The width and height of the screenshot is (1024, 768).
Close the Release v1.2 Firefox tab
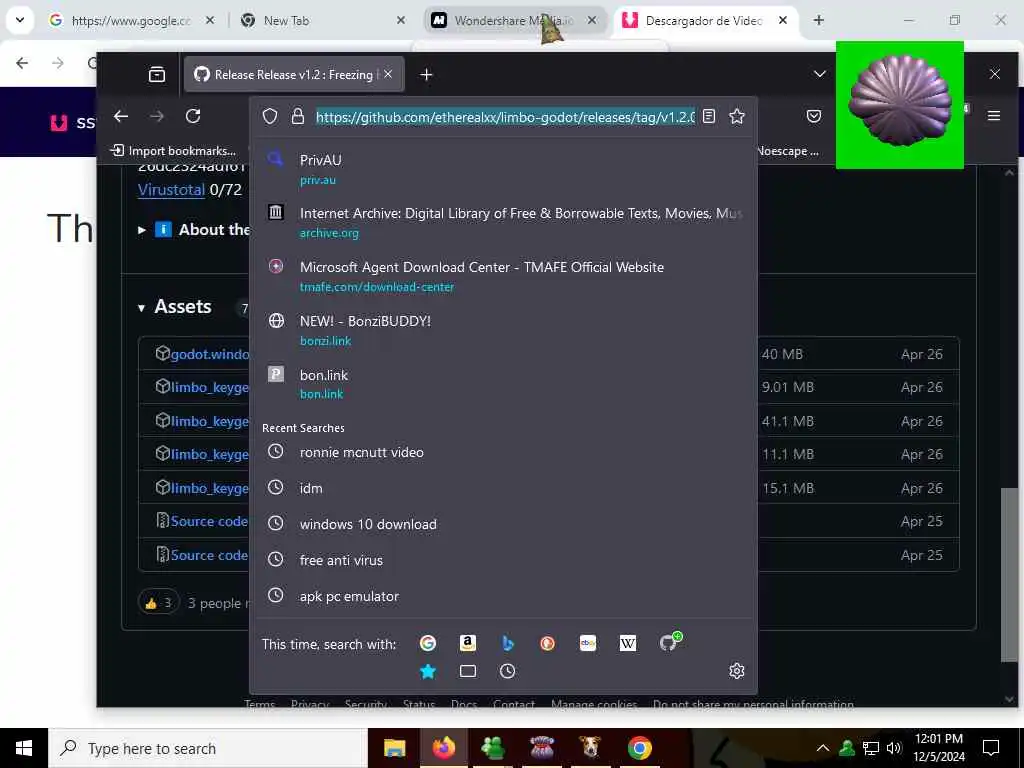tap(388, 74)
